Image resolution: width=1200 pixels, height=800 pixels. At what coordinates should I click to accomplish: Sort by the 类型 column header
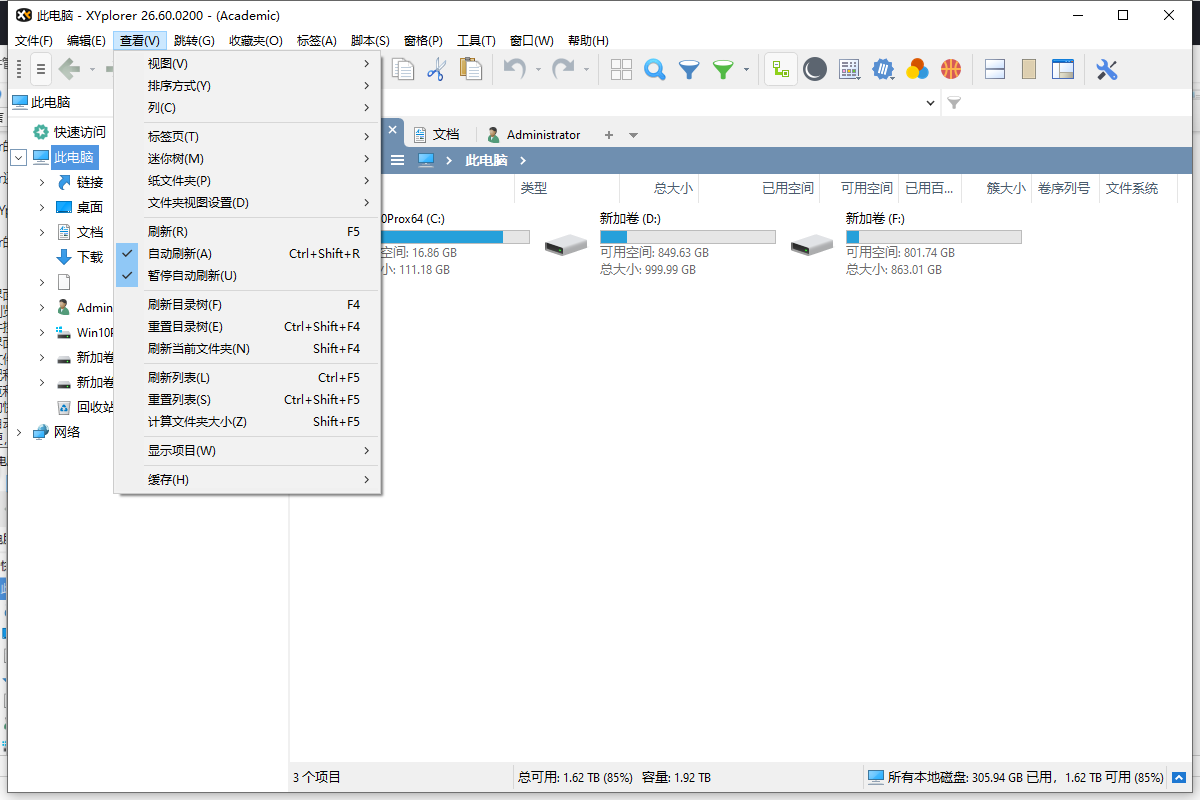[x=566, y=188]
